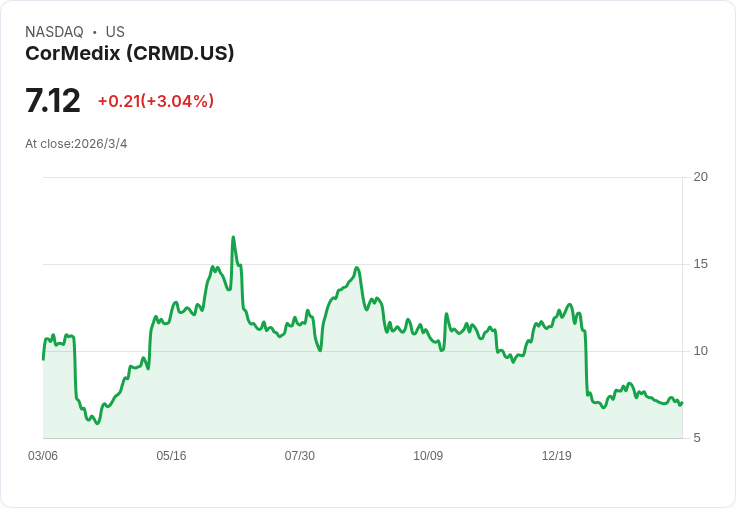The width and height of the screenshot is (736, 508).
Task: Select the US market label
Action: [x=115, y=32]
